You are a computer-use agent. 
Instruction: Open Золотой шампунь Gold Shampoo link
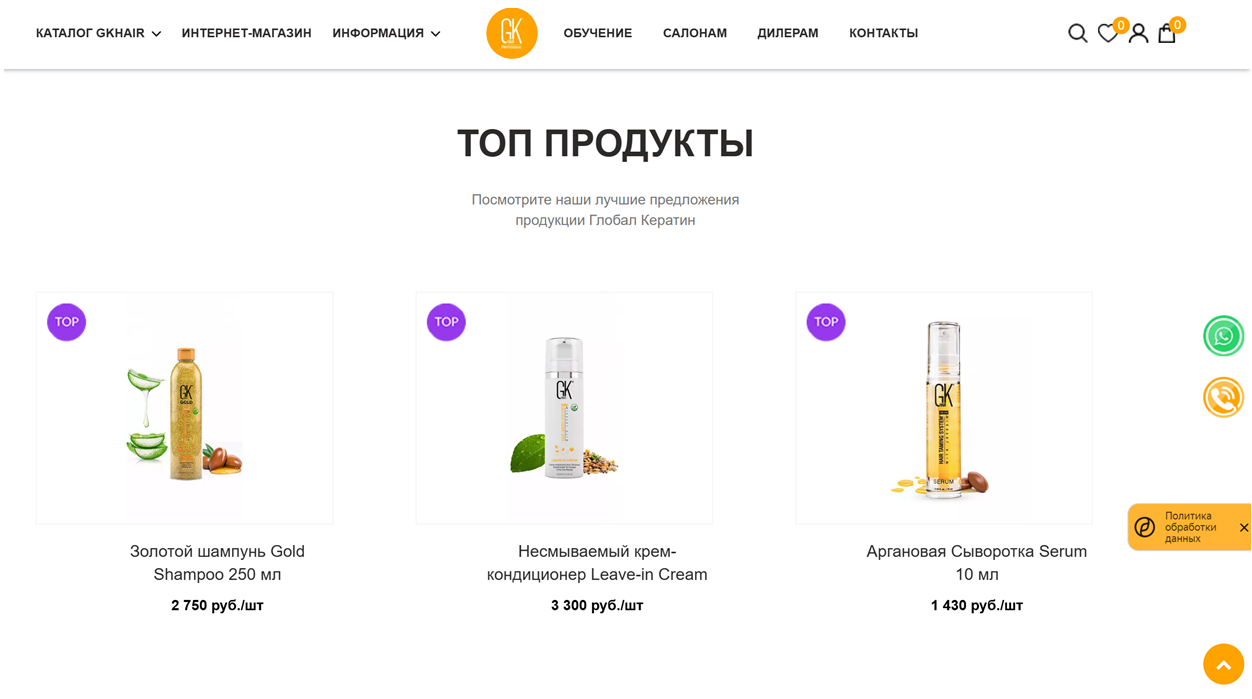[217, 563]
